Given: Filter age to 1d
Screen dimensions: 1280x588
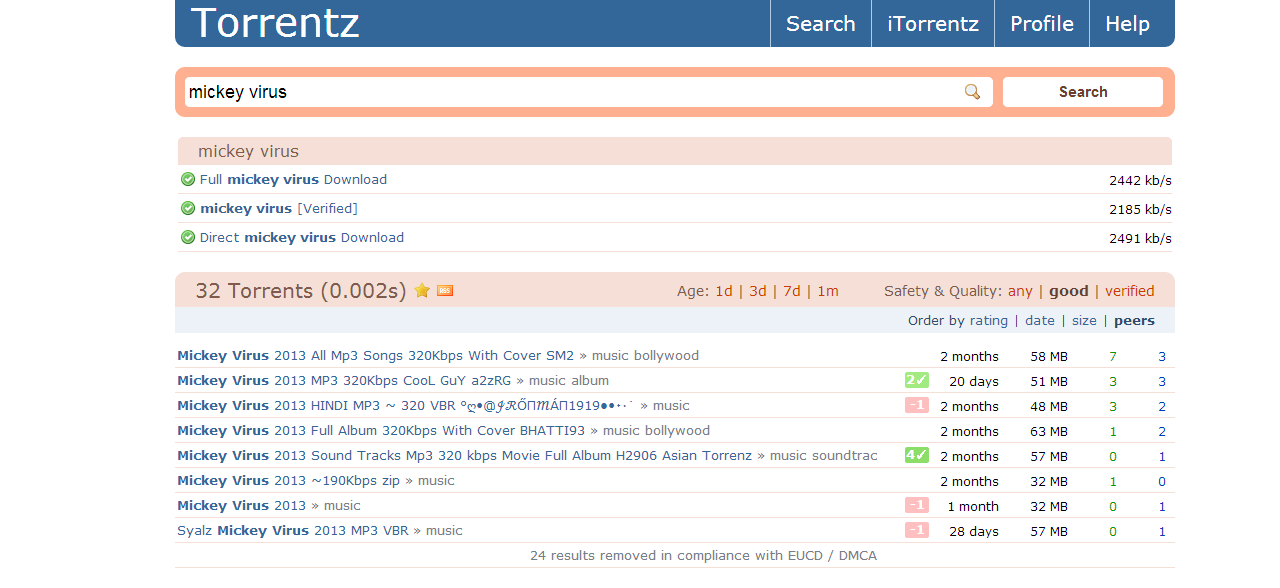Looking at the screenshot, I should [724, 291].
